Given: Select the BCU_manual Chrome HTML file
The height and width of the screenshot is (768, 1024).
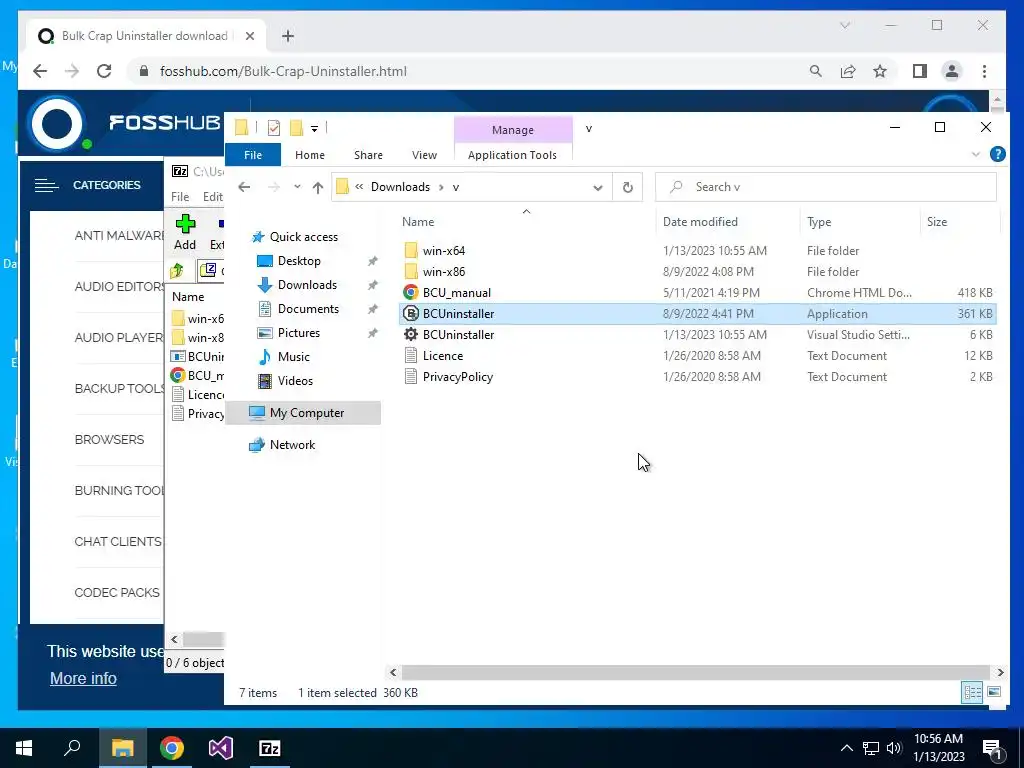Looking at the screenshot, I should coord(456,293).
